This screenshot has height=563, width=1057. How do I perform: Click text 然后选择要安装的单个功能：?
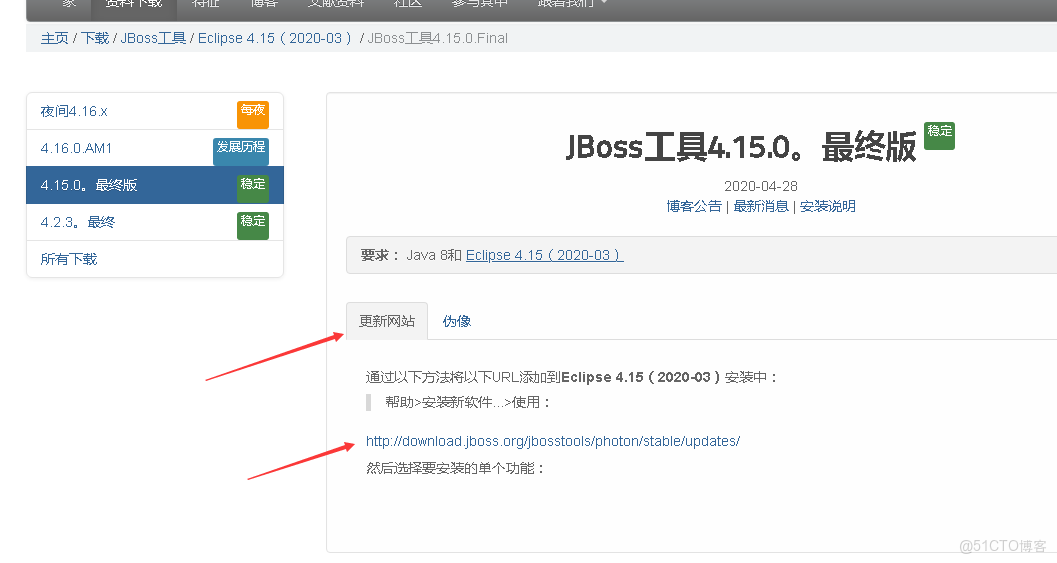click(x=456, y=468)
